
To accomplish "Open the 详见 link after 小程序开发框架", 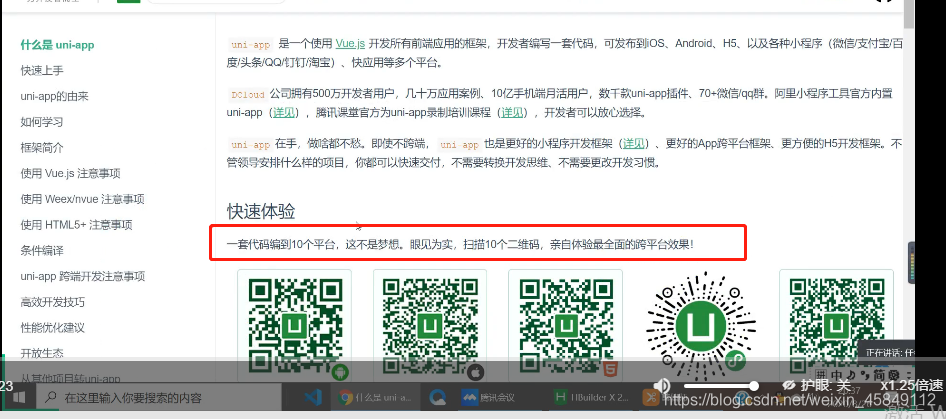I will (x=634, y=144).
